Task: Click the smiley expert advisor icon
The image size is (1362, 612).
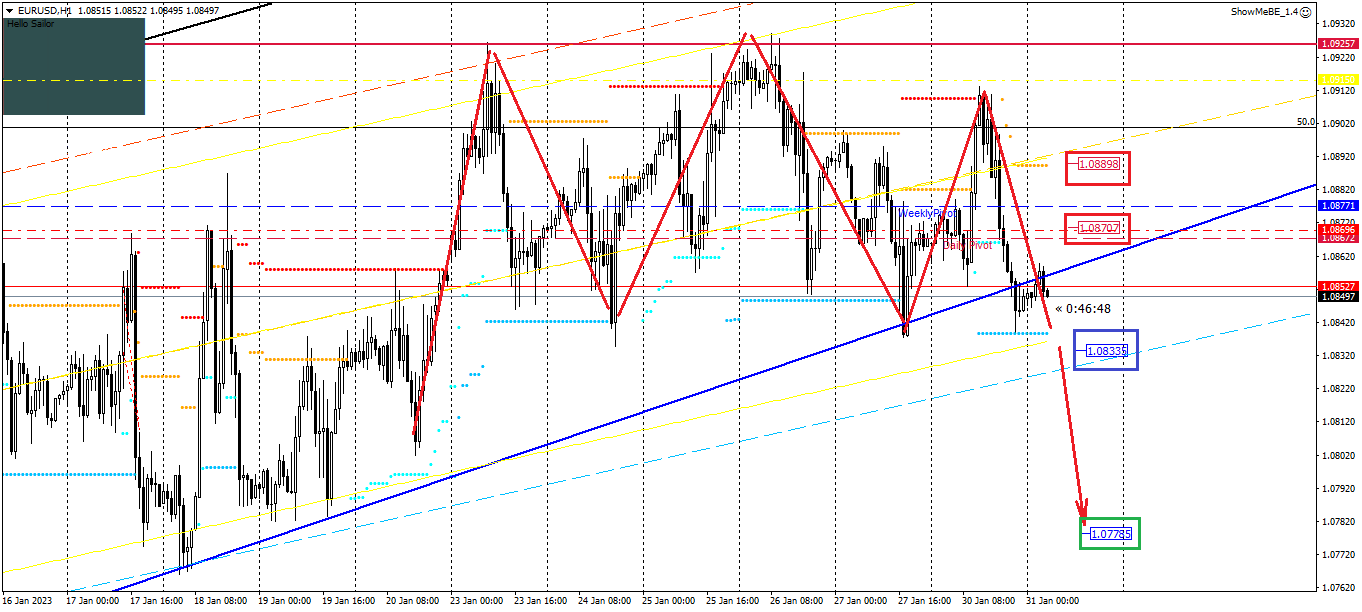Action: click(1307, 11)
